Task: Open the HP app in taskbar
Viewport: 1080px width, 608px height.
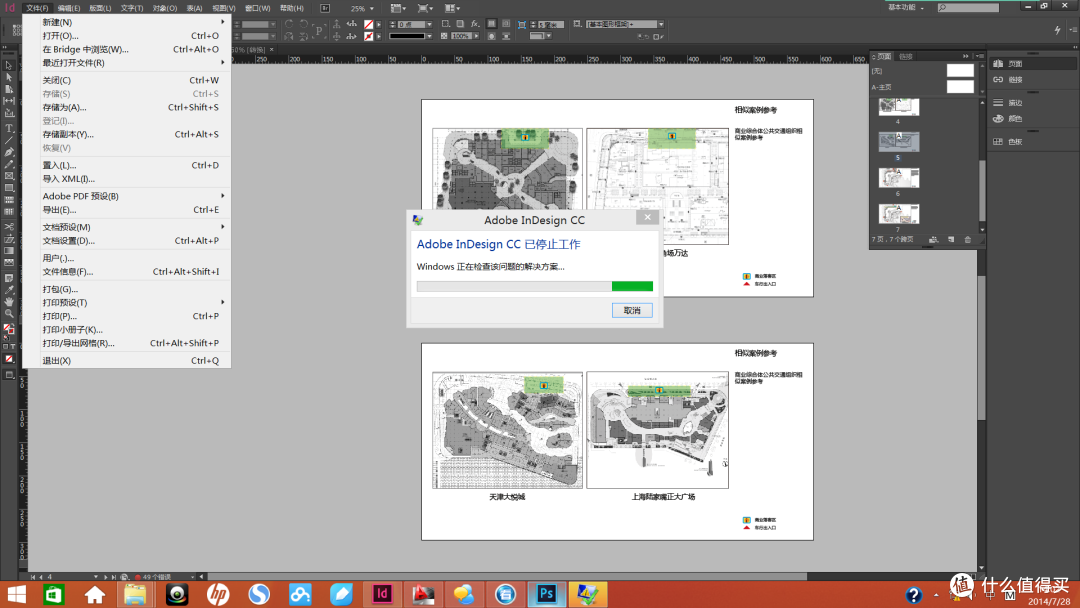Action: [218, 594]
